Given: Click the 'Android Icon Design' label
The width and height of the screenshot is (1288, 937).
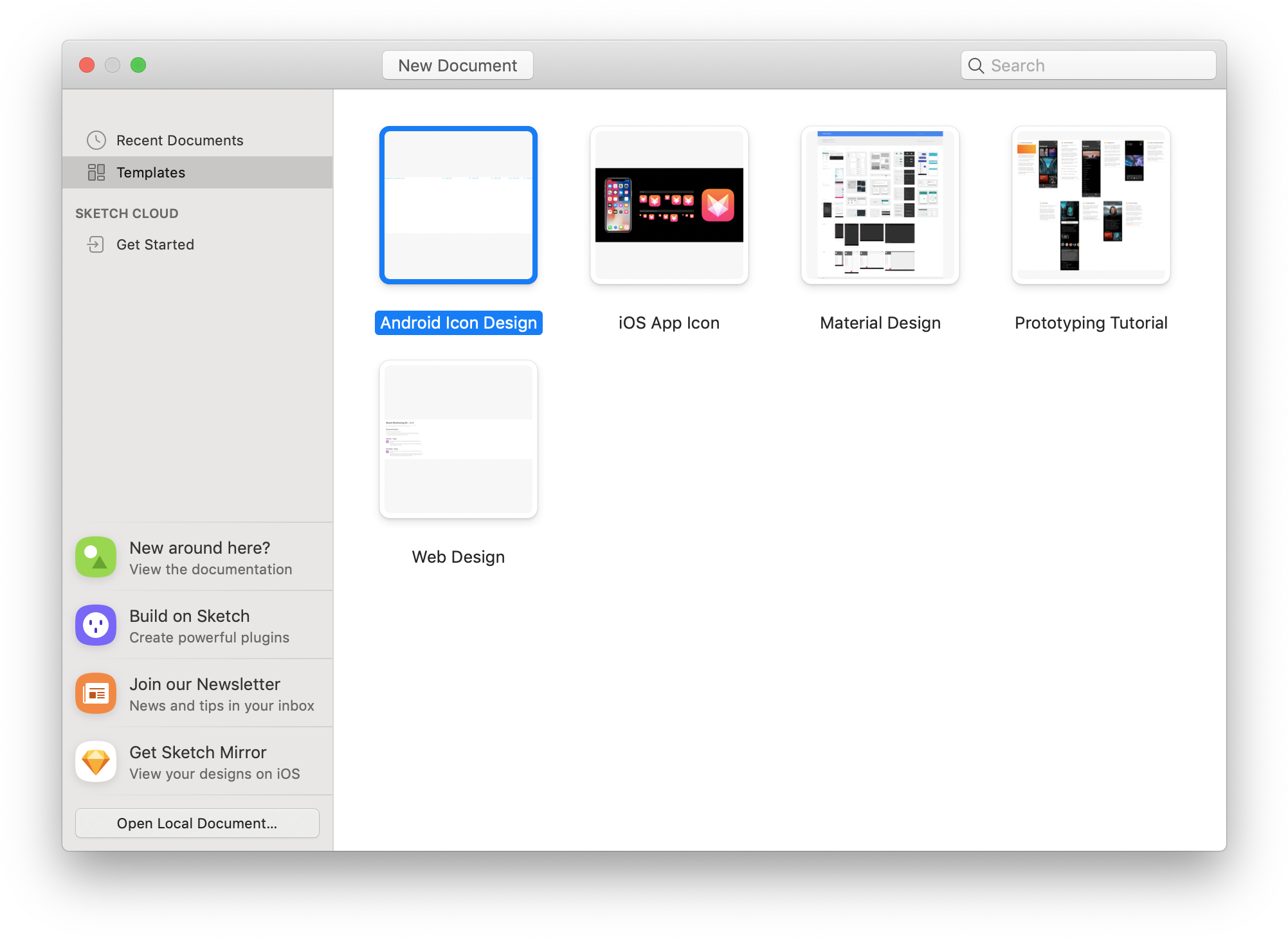Looking at the screenshot, I should point(458,323).
